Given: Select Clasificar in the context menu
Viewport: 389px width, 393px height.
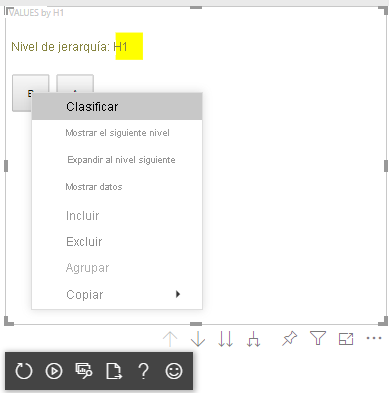Looking at the screenshot, I should [x=117, y=107].
